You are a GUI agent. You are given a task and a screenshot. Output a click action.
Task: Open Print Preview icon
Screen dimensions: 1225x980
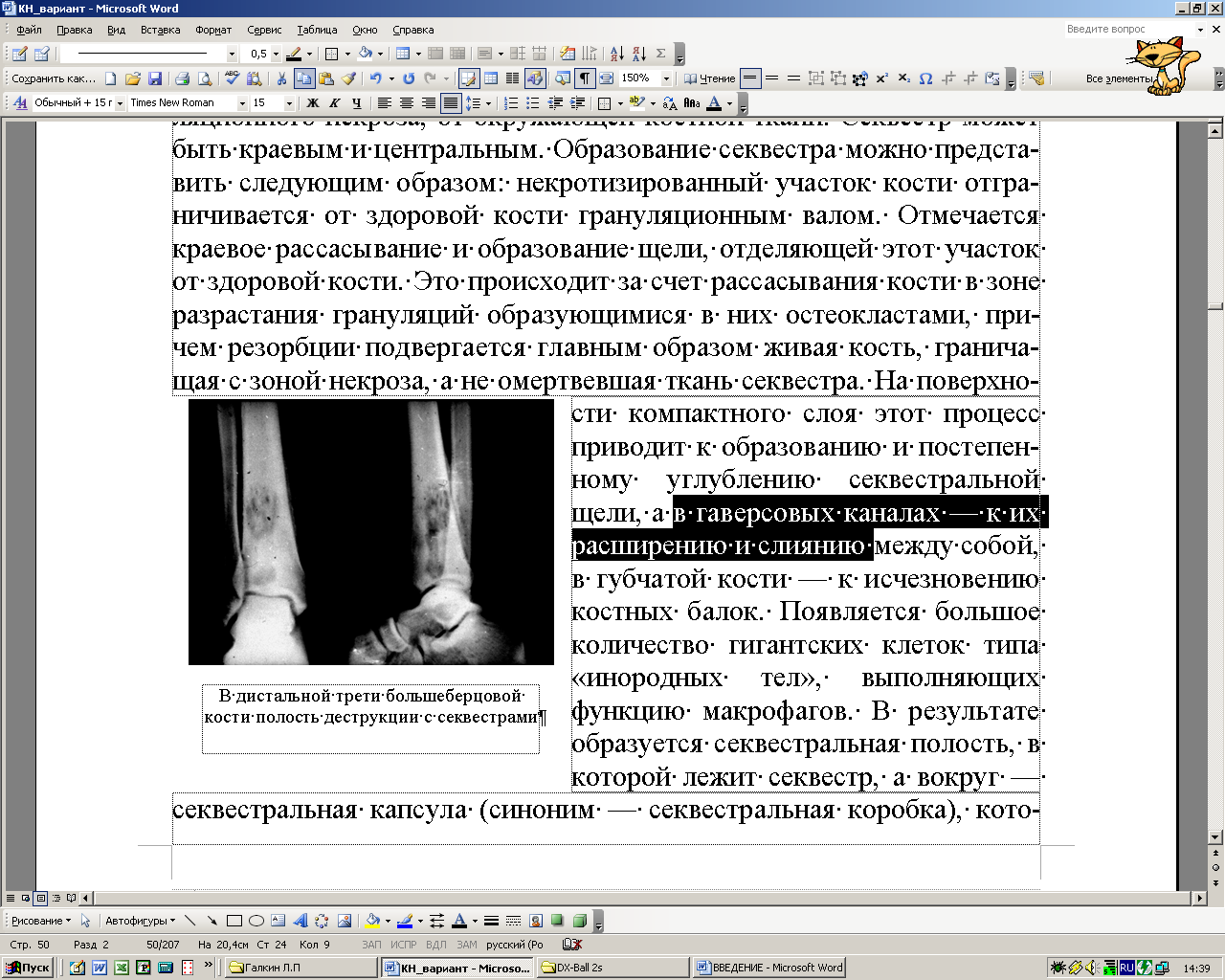pos(204,78)
